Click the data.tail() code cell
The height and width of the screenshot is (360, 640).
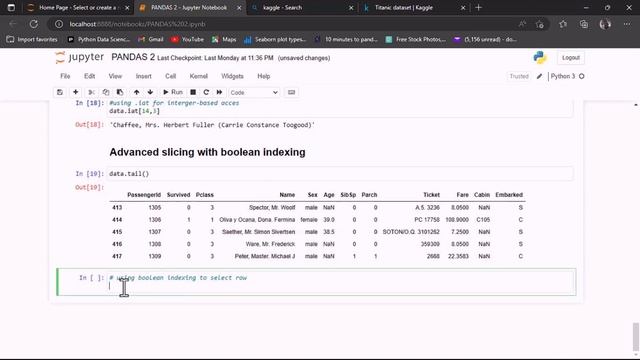[340, 174]
